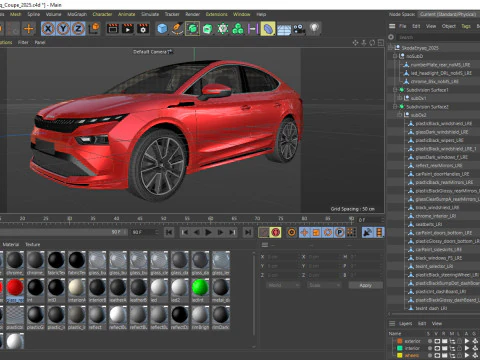Open the Character menu
The image size is (480, 360).
pos(102,14)
